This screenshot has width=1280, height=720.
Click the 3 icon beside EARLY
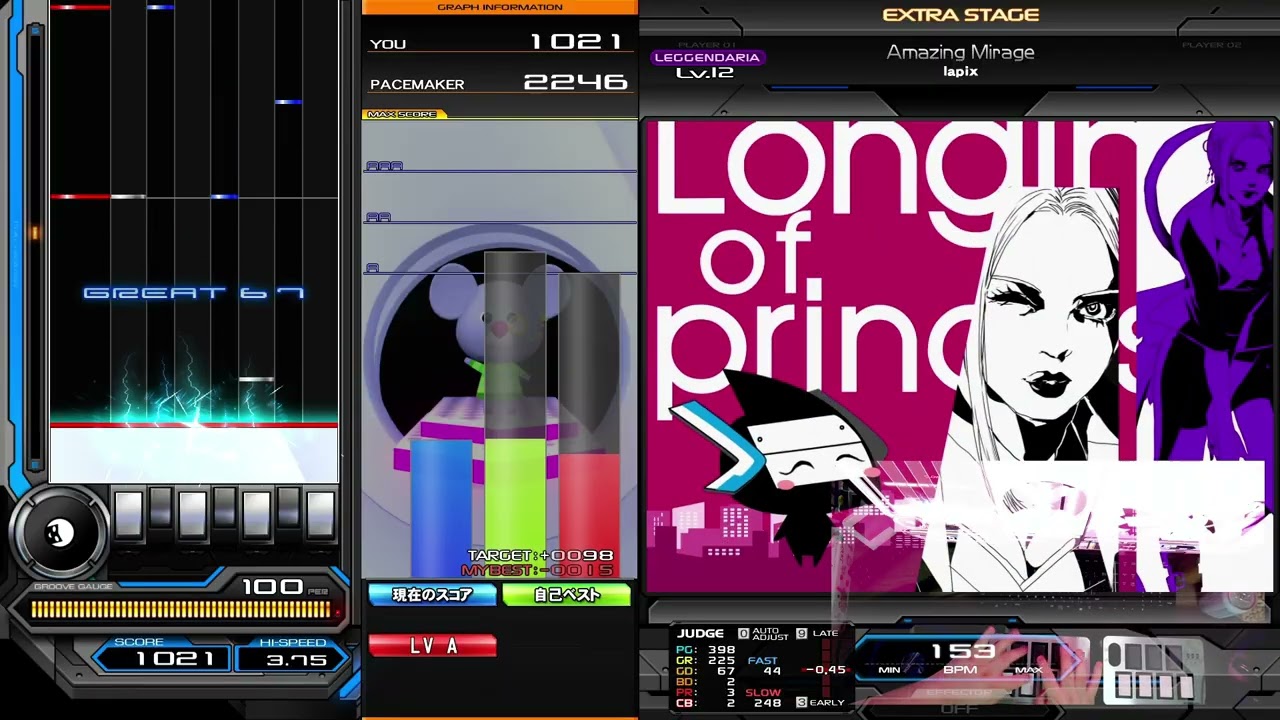(x=801, y=703)
